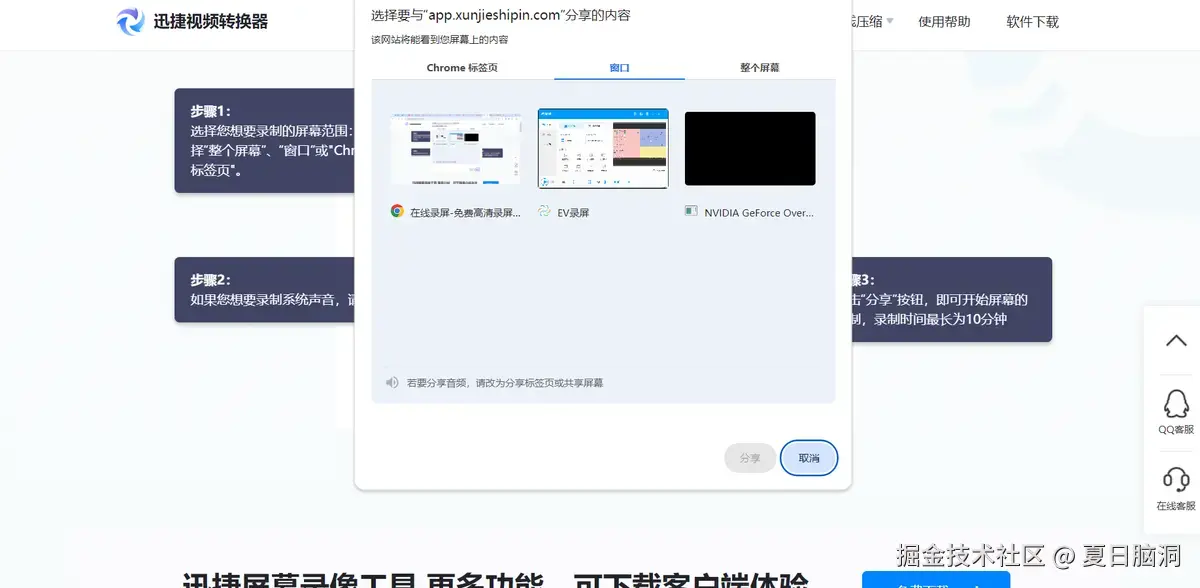This screenshot has height=588, width=1200.
Task: Click the 该网站将能看到您屏幕上的内容 notice
Action: [x=439, y=39]
